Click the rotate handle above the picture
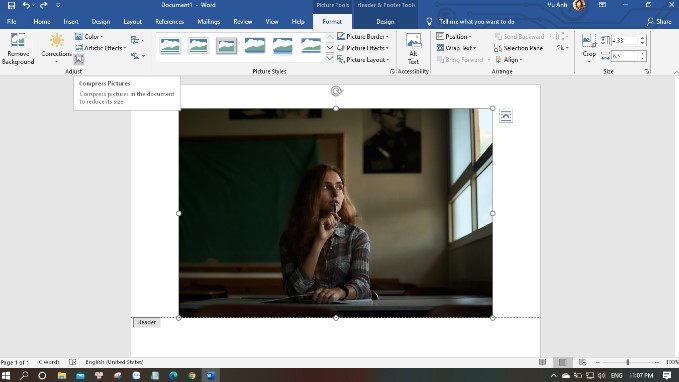 336,91
